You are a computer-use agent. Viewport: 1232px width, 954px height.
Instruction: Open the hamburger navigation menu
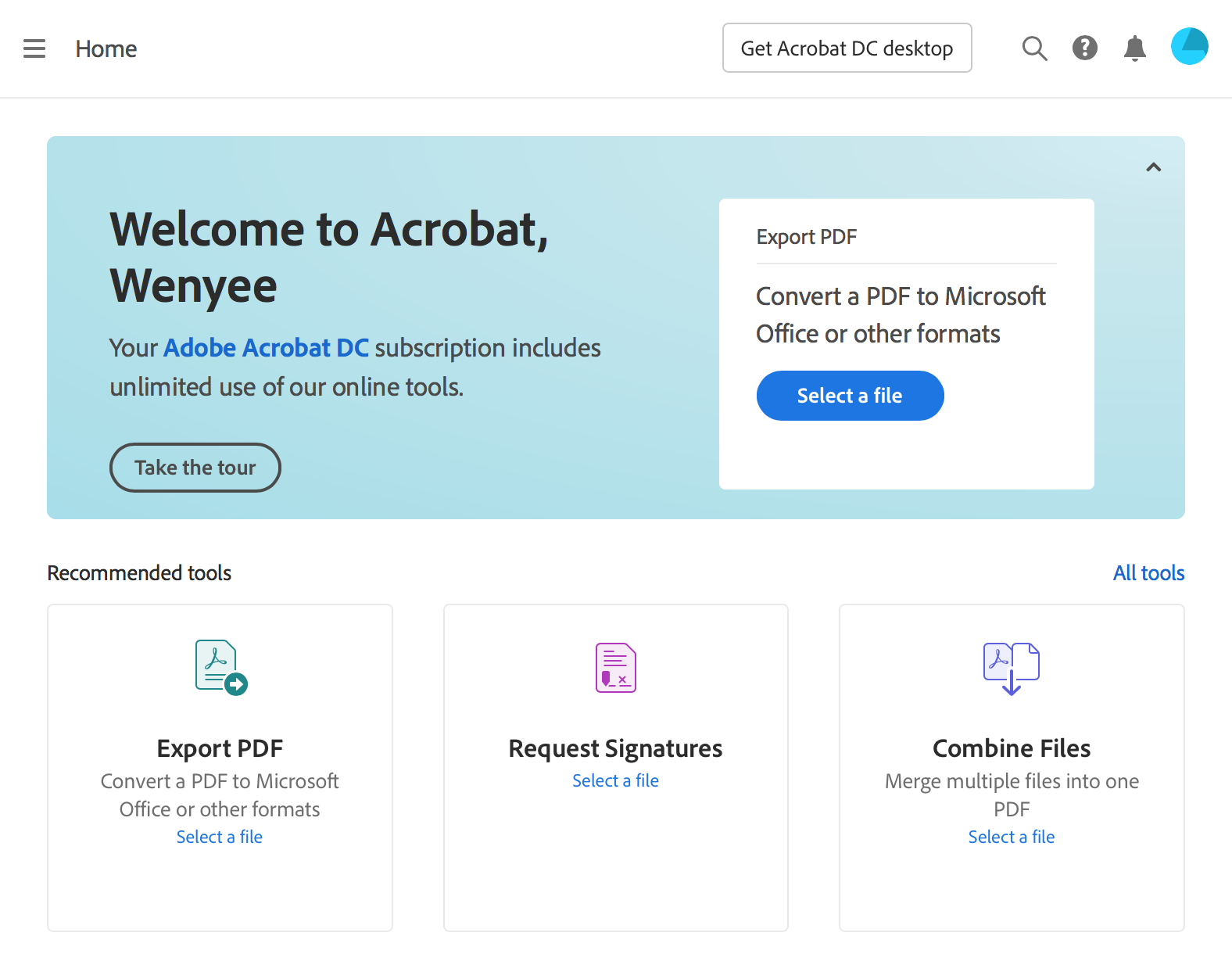pos(34,48)
